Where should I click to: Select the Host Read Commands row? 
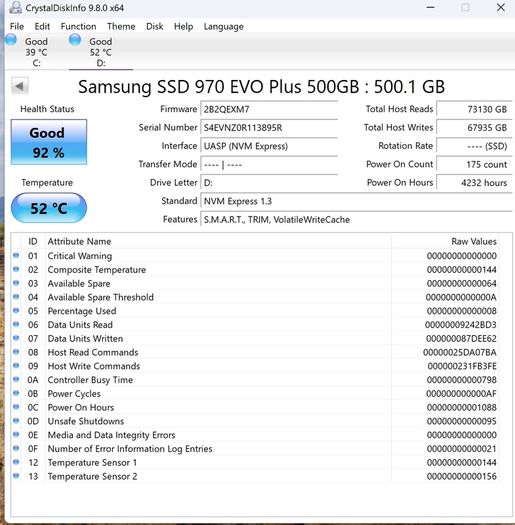point(255,352)
